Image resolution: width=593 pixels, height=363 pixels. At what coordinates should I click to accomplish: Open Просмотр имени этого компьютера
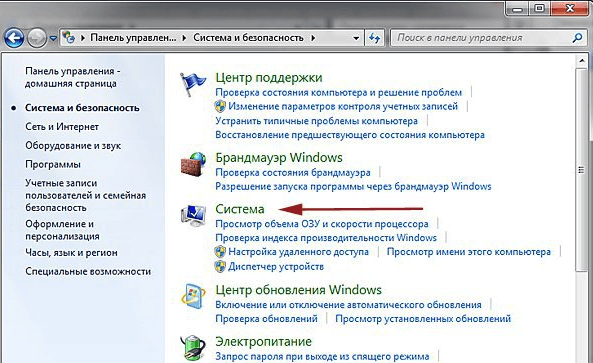(x=469, y=252)
